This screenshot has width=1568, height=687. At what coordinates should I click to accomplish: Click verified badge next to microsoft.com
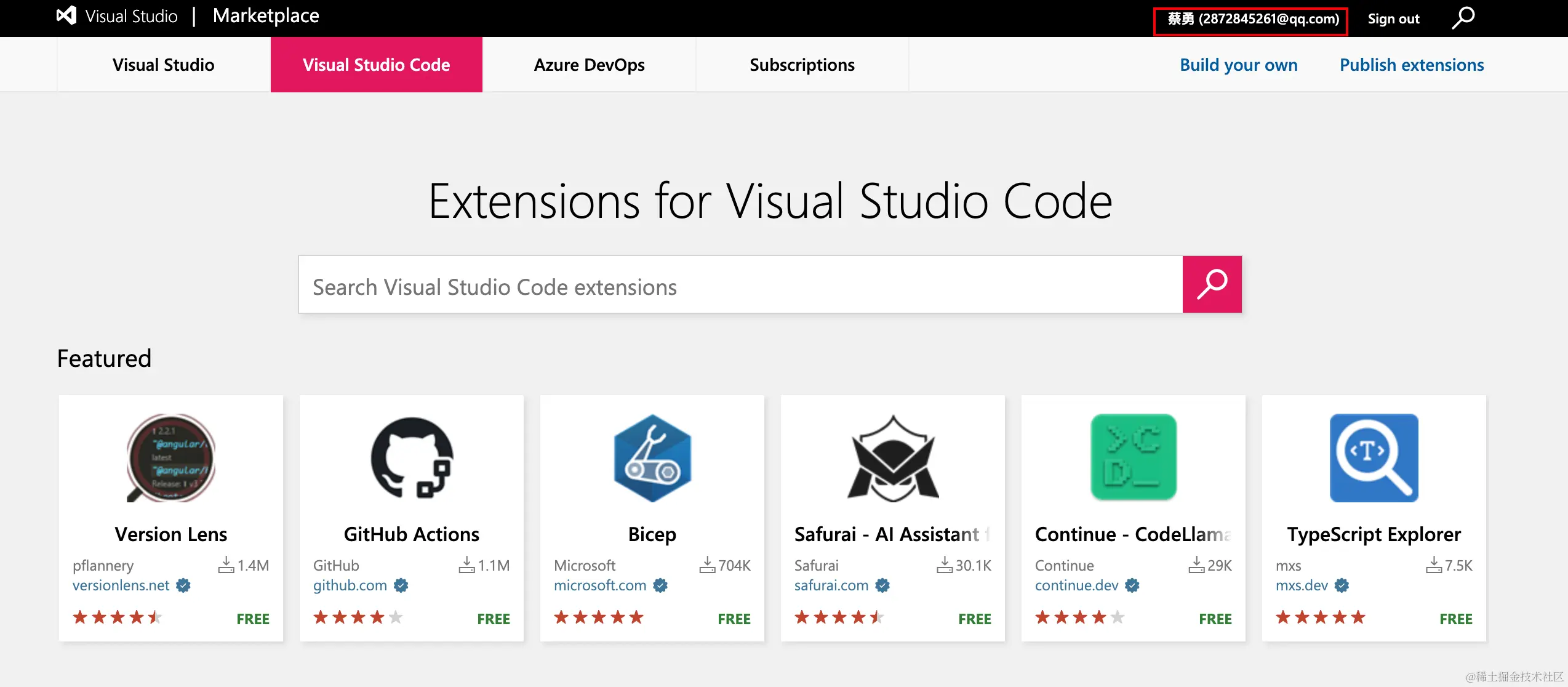point(660,585)
